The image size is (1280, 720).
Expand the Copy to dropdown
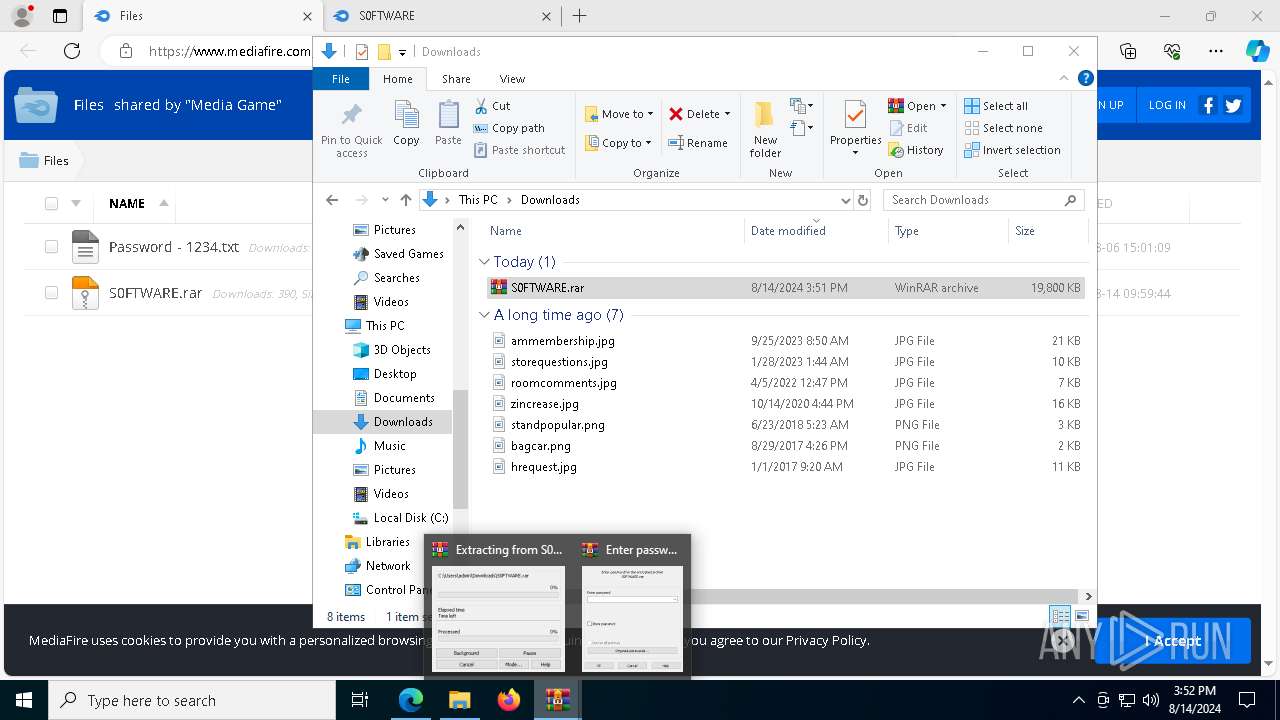(x=650, y=143)
